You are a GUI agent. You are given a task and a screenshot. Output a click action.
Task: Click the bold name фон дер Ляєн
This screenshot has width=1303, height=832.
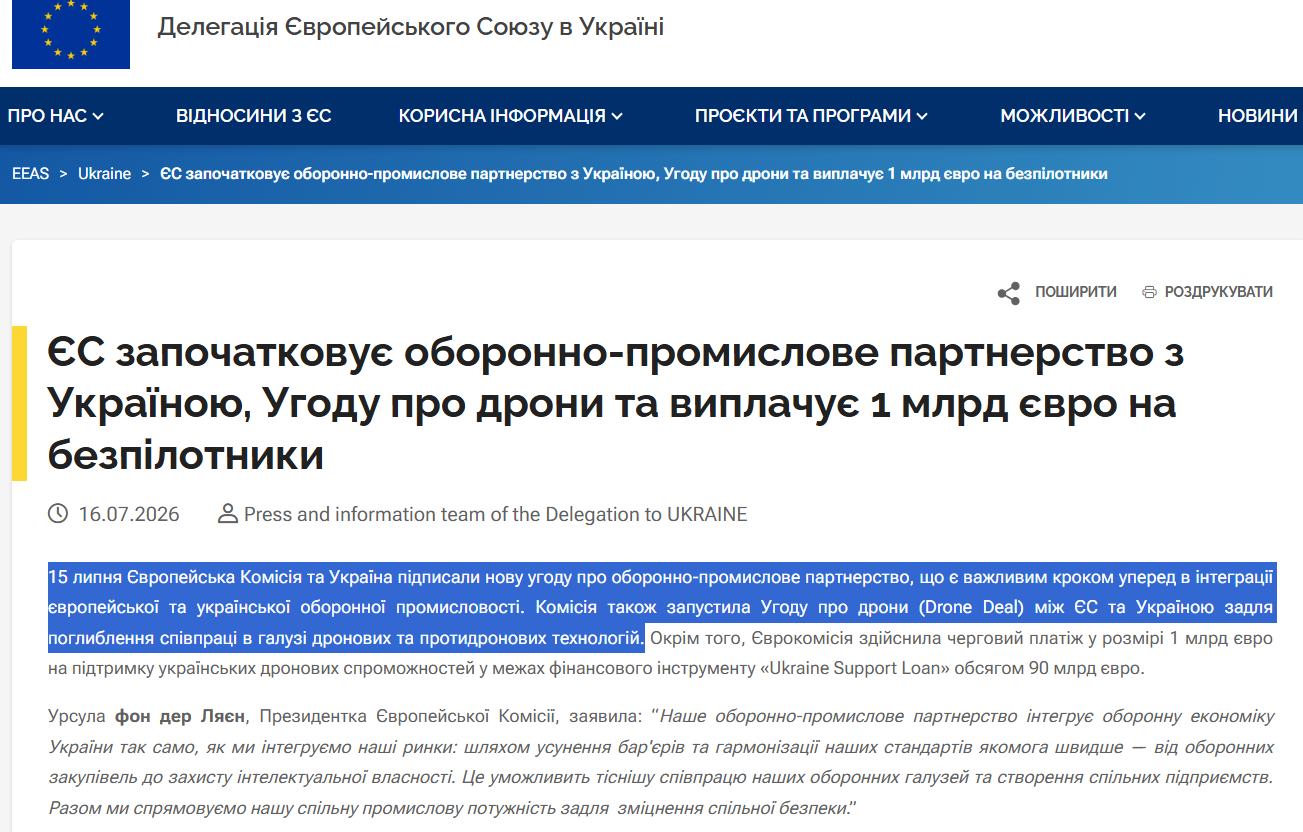click(x=181, y=716)
